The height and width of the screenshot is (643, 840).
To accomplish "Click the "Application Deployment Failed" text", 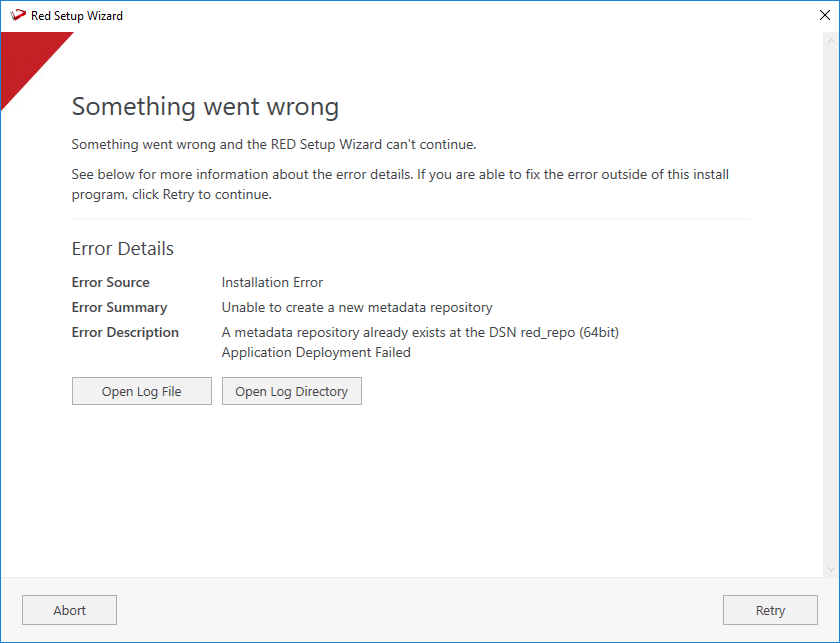I will (x=316, y=352).
